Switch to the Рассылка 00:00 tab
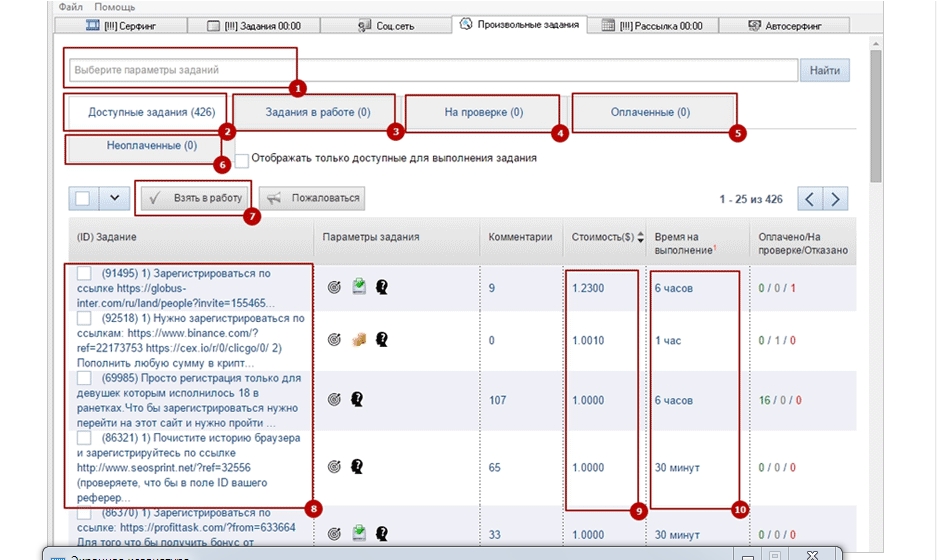This screenshot has width=937, height=560. [653, 26]
